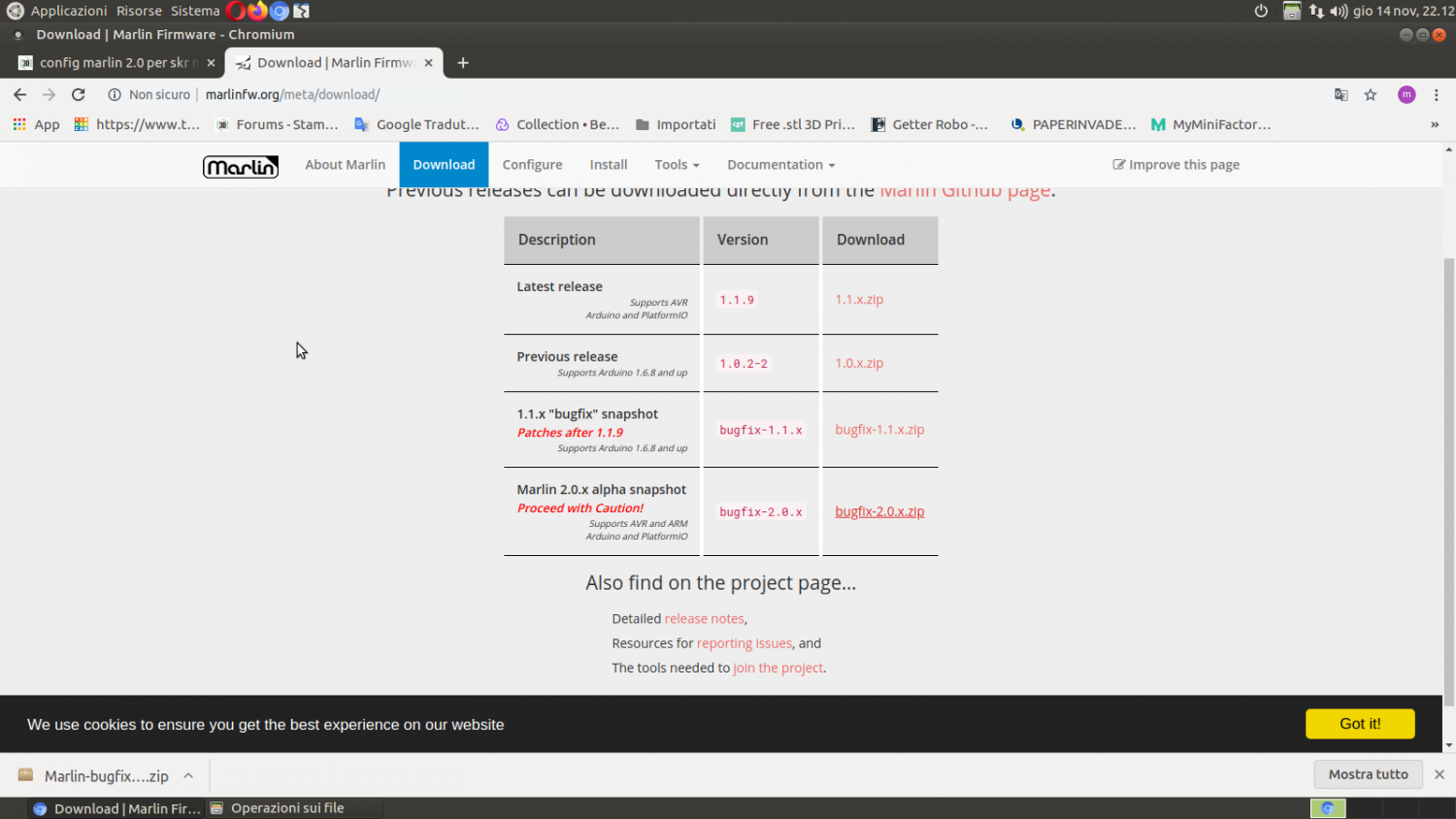Open the MyMiniFactory bookmark
Viewport: 1456px width, 819px height.
point(1210,124)
